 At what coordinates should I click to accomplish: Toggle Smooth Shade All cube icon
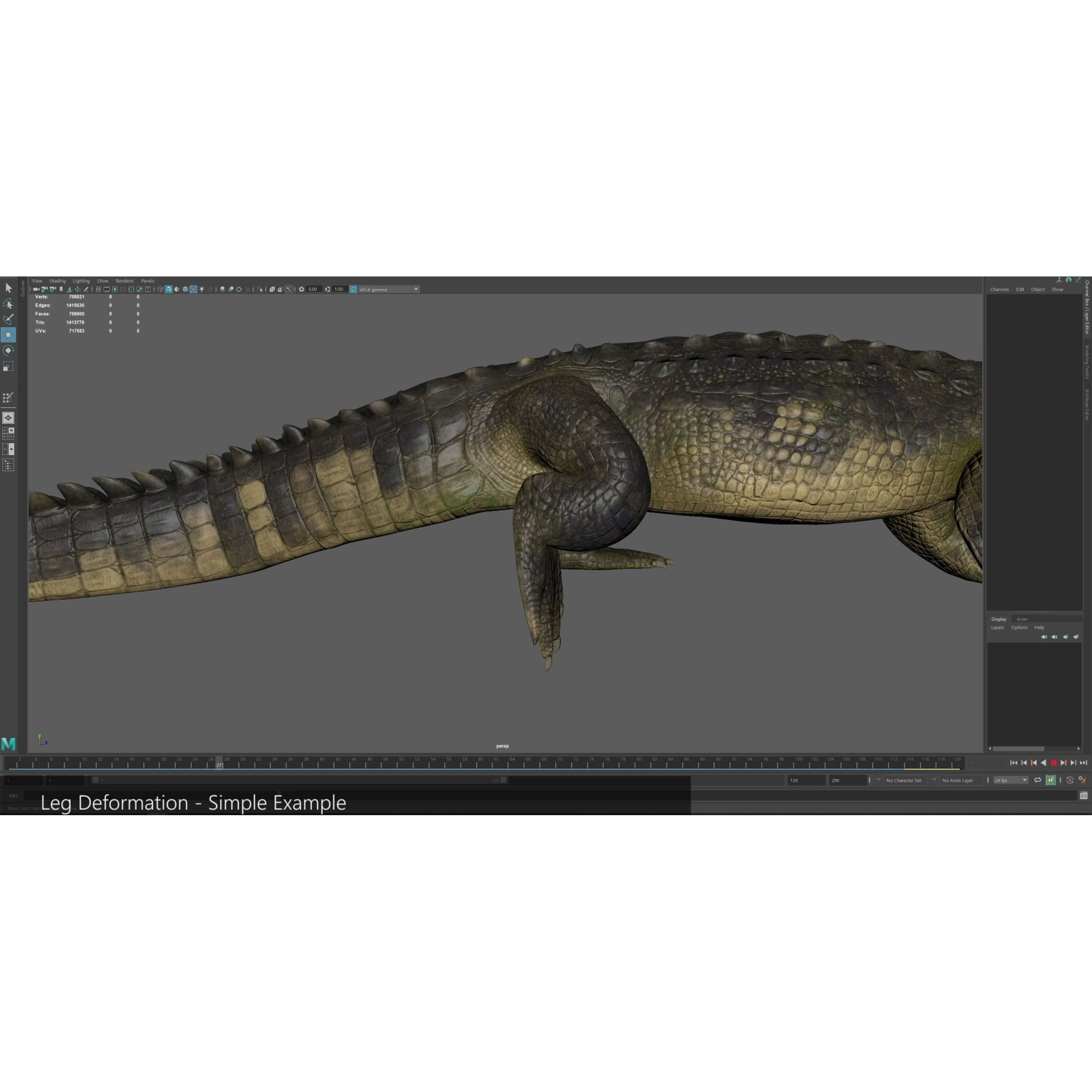(x=168, y=289)
